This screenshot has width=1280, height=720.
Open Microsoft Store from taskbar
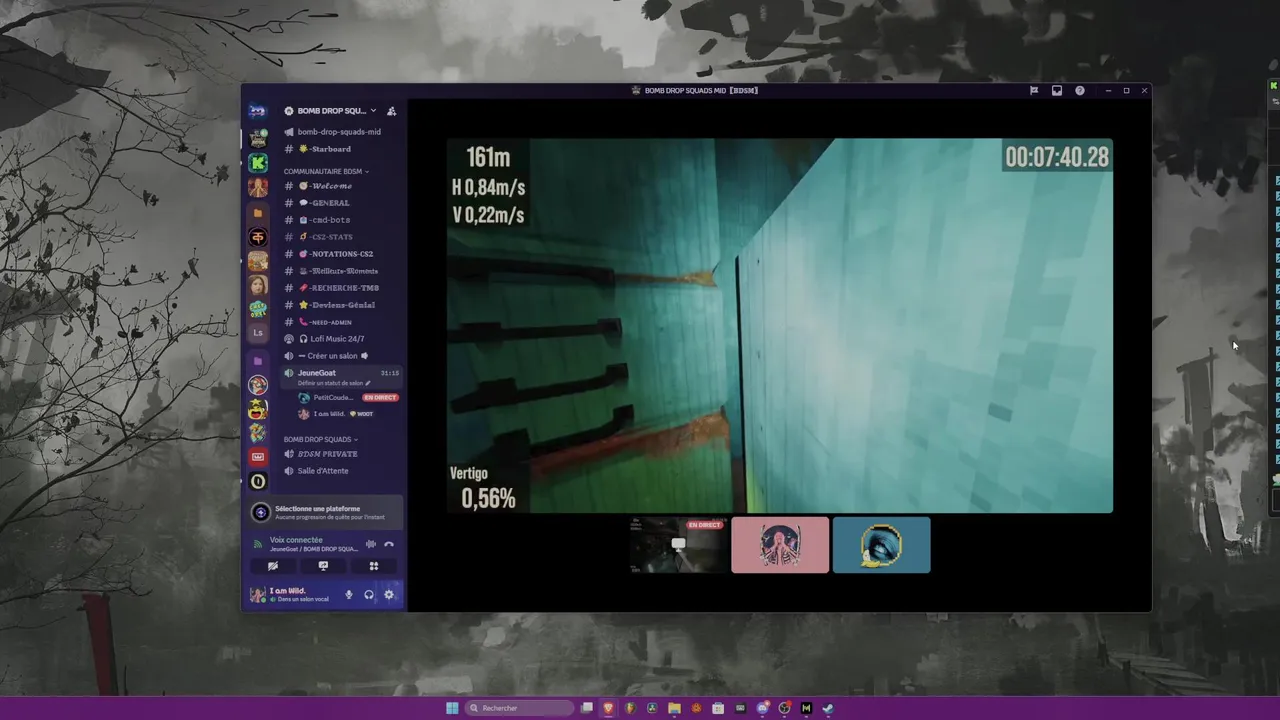coord(718,708)
